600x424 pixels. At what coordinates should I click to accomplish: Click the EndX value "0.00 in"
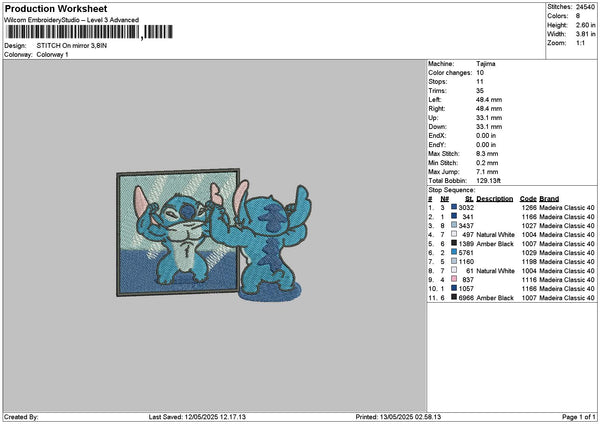click(486, 136)
